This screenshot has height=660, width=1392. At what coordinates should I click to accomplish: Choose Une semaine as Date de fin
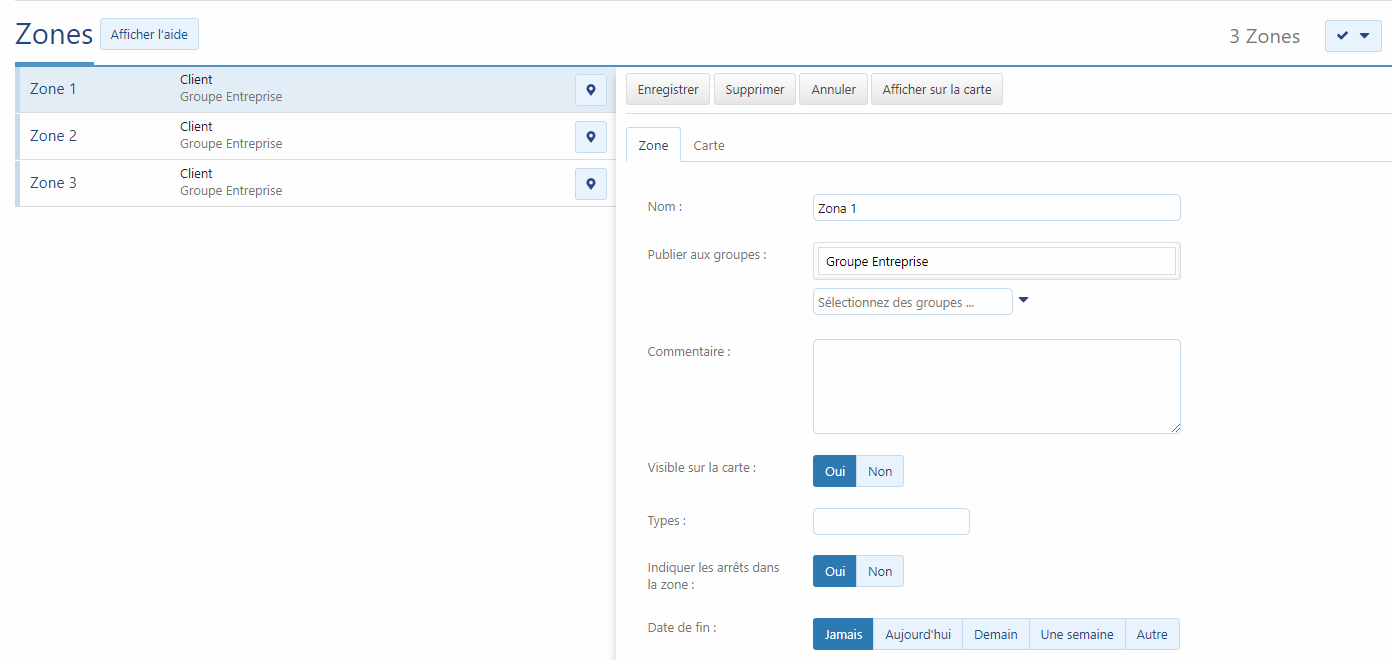(1076, 634)
